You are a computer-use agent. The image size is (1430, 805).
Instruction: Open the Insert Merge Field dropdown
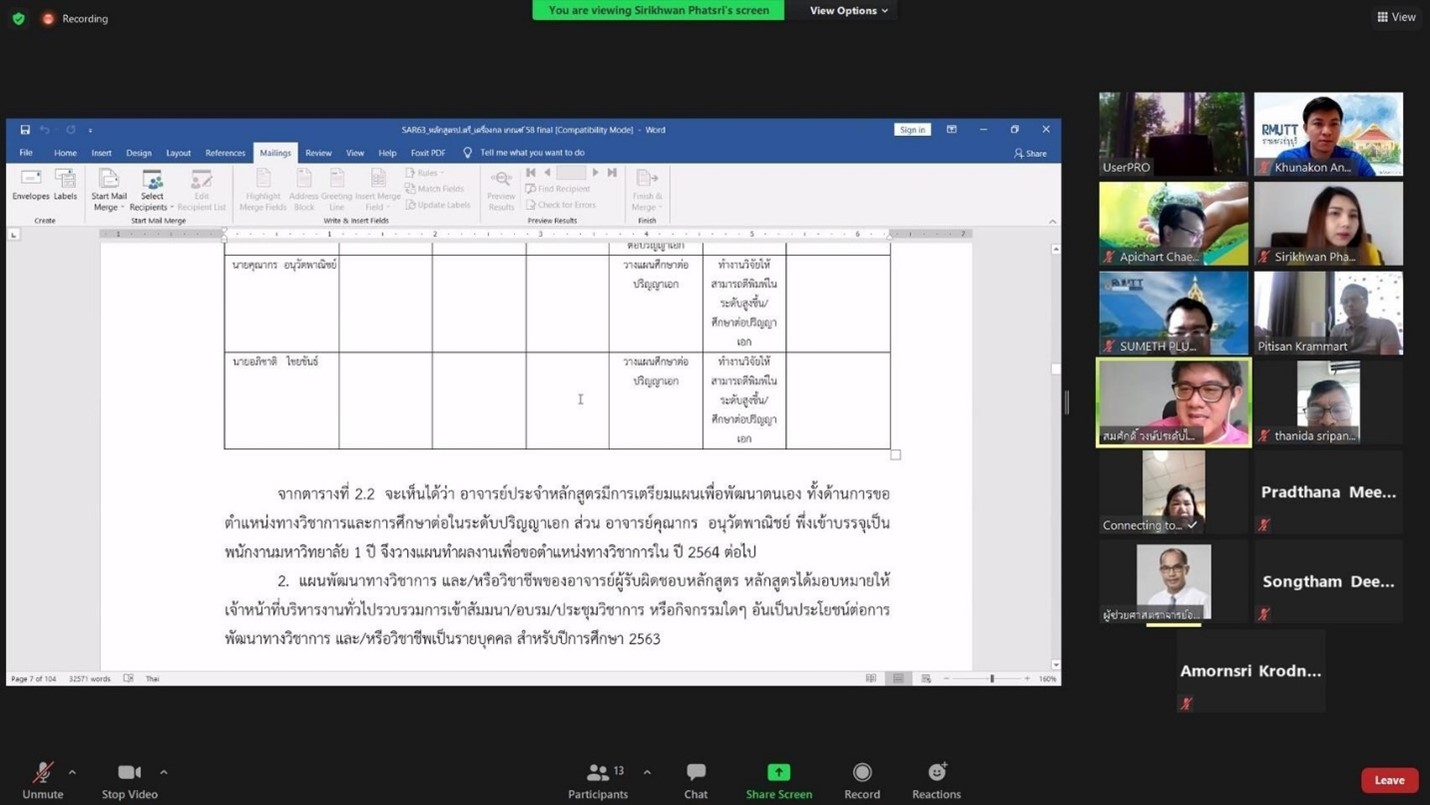pos(378,190)
